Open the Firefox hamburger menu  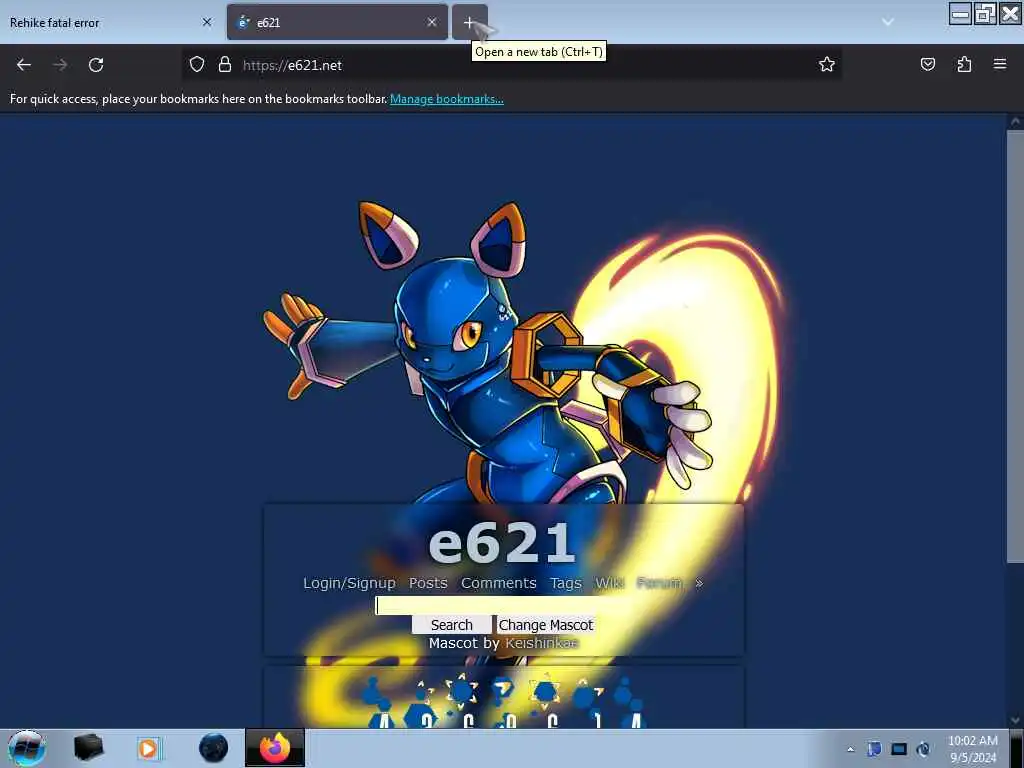coord(1000,64)
